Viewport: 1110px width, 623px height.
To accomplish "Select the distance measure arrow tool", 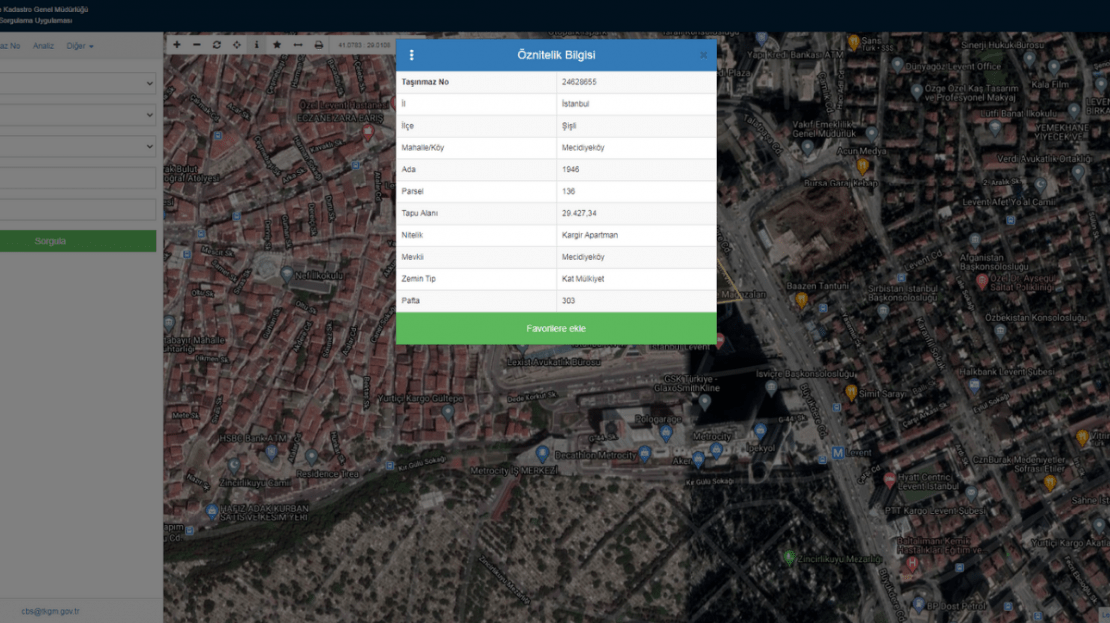I will 298,45.
